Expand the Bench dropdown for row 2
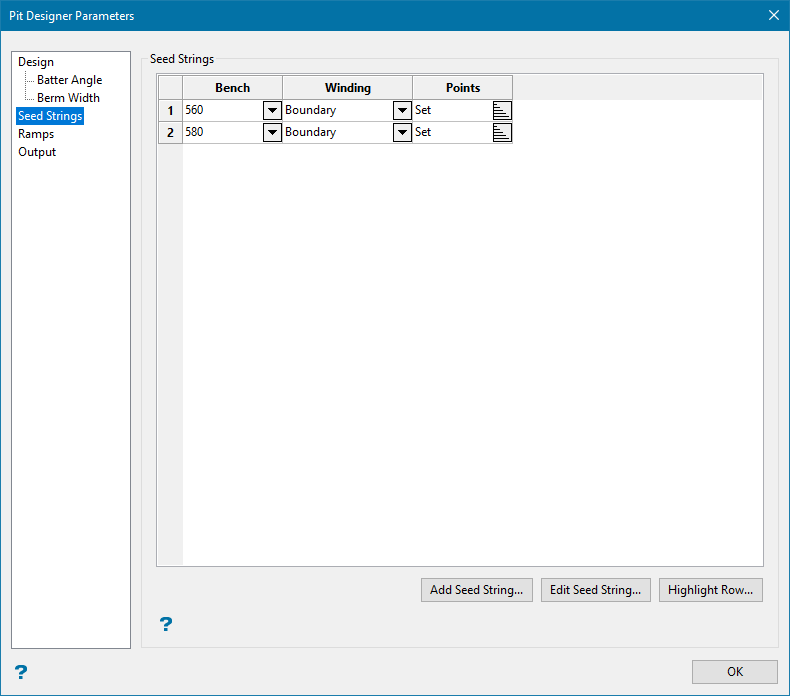The image size is (790, 696). 272,132
